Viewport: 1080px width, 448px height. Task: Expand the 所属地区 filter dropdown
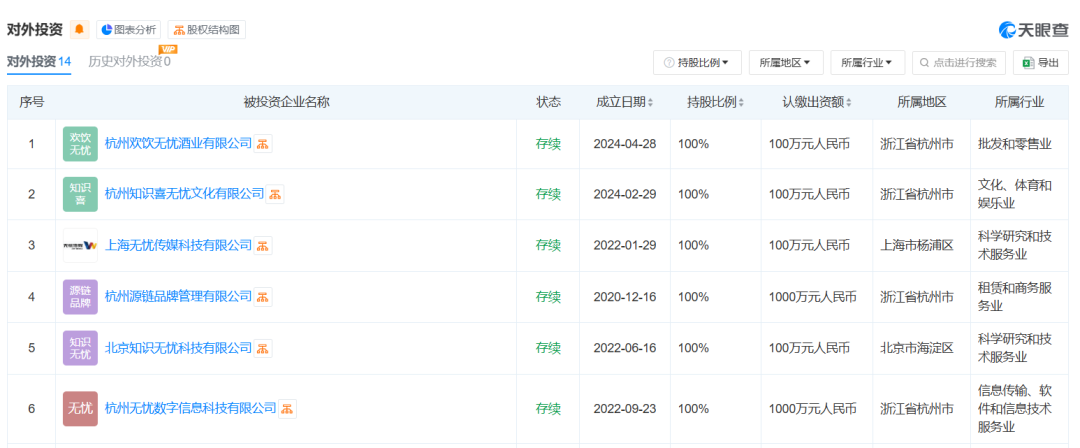[x=784, y=63]
